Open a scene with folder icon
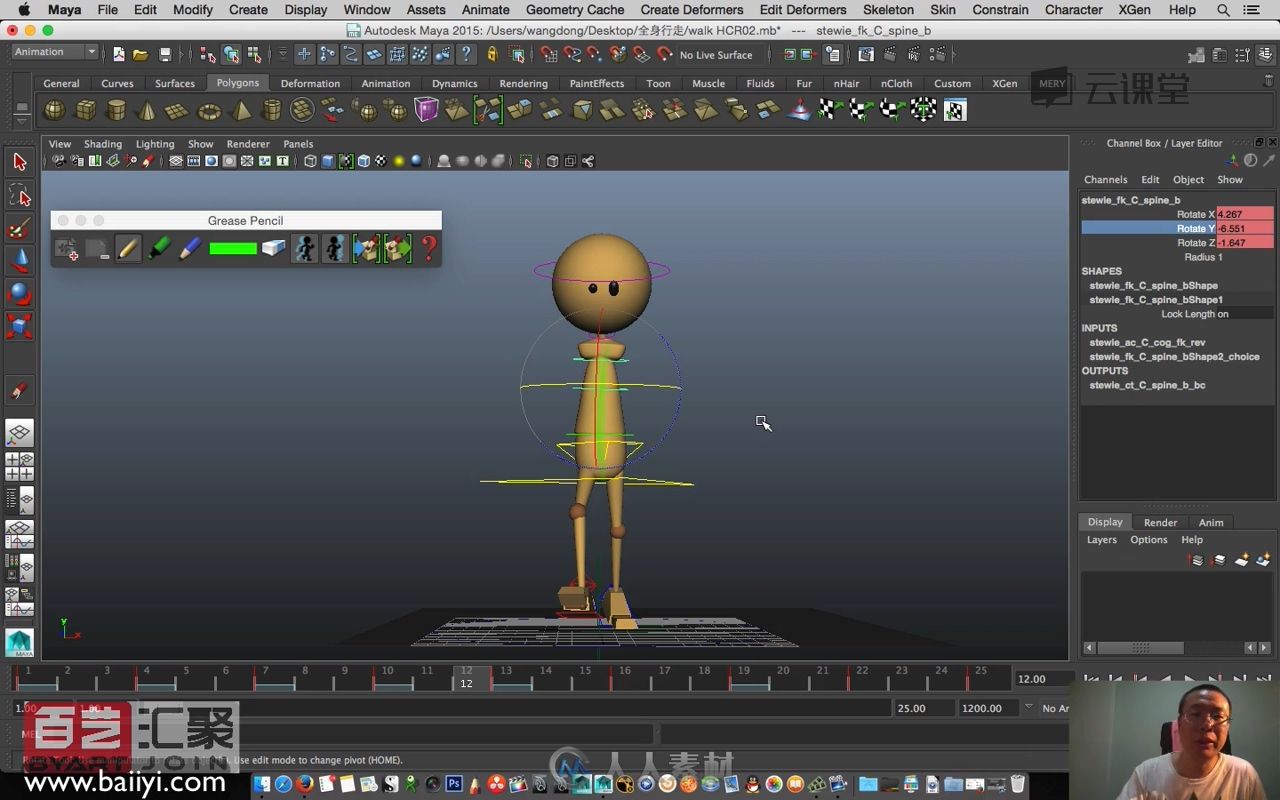Image resolution: width=1280 pixels, height=800 pixels. (141, 55)
